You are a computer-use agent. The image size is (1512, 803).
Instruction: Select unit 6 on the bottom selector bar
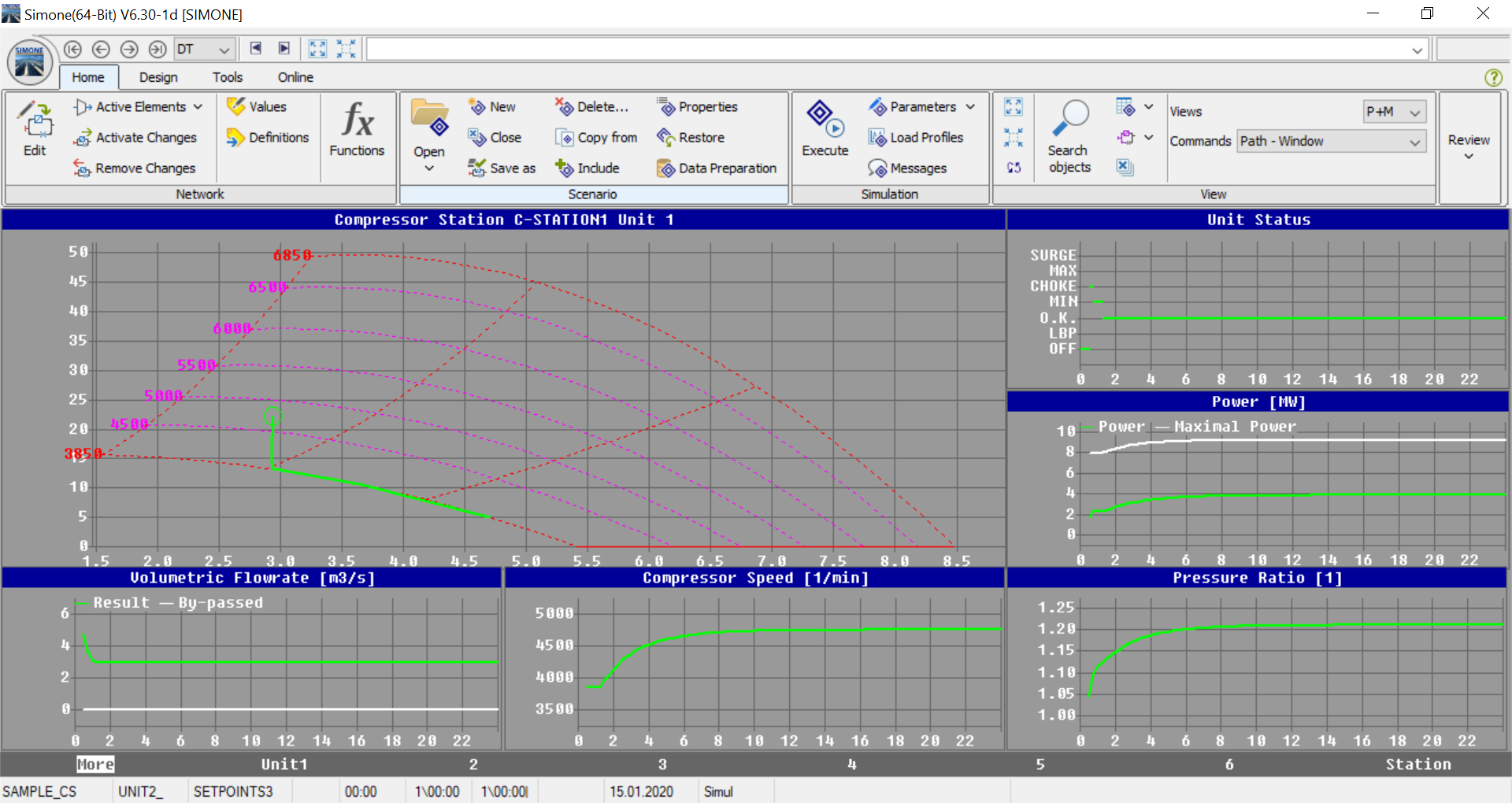[1229, 764]
